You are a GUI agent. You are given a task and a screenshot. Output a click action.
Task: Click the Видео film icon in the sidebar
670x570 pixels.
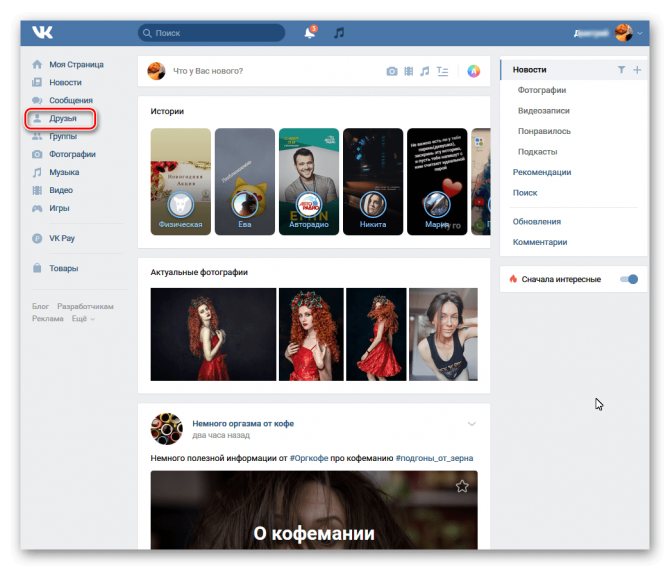point(37,190)
